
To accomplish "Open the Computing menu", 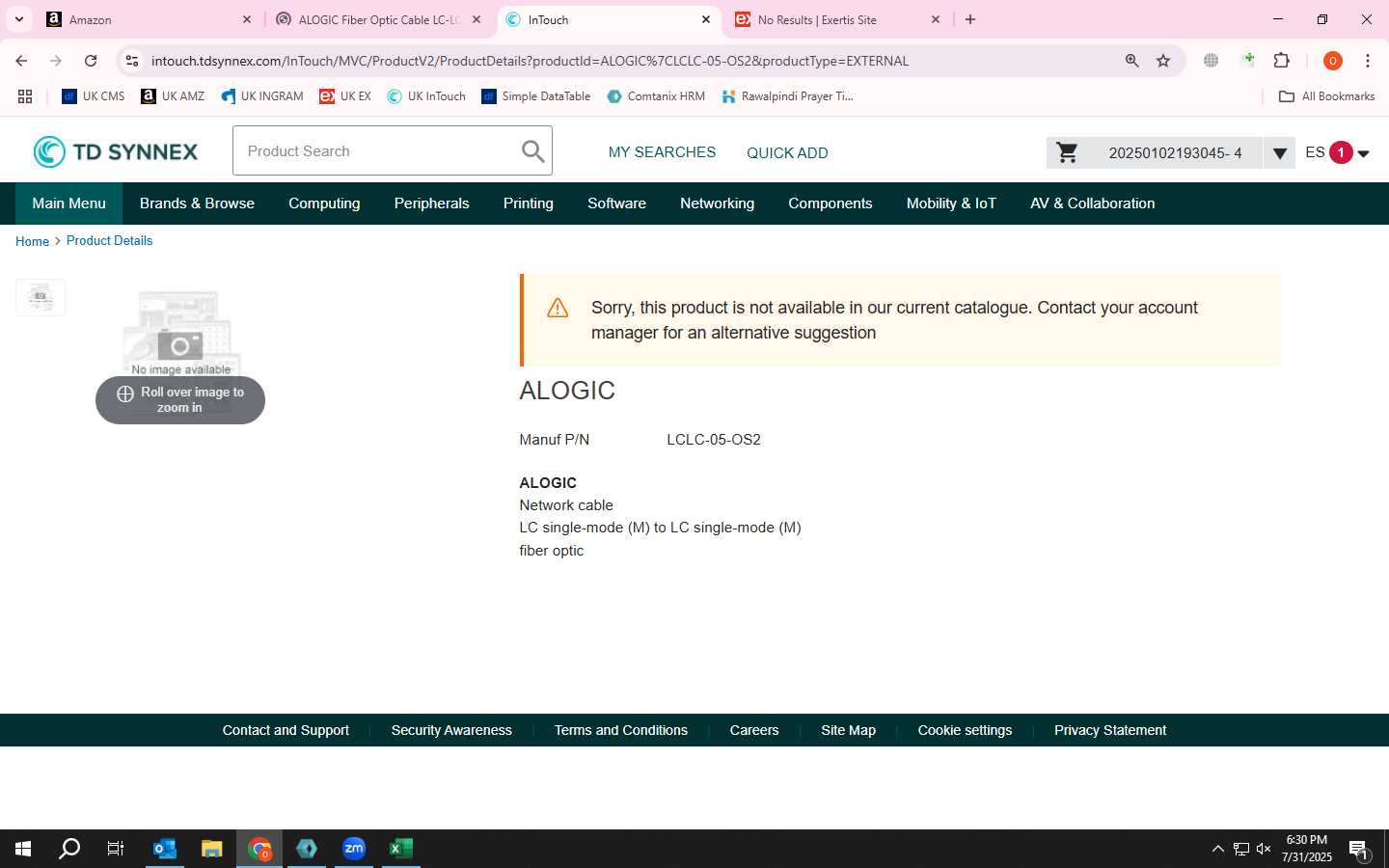I will coord(324,203).
